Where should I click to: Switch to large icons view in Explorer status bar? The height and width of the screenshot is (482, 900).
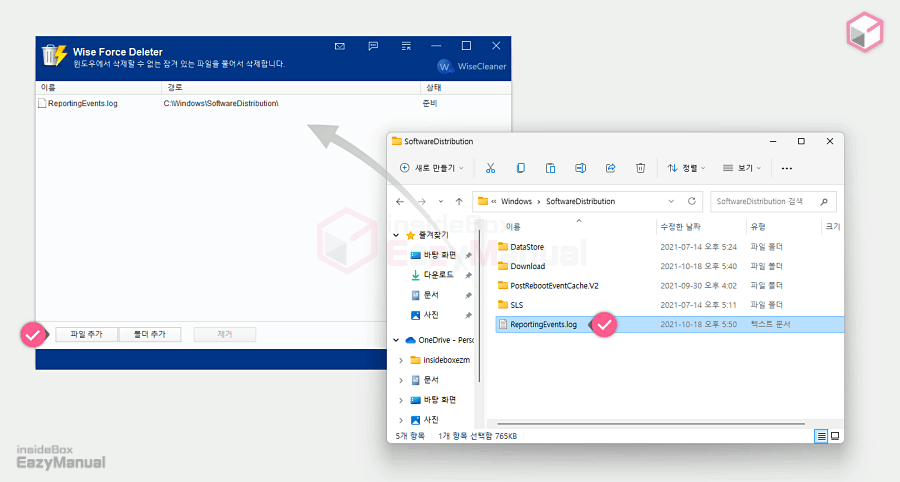(835, 436)
